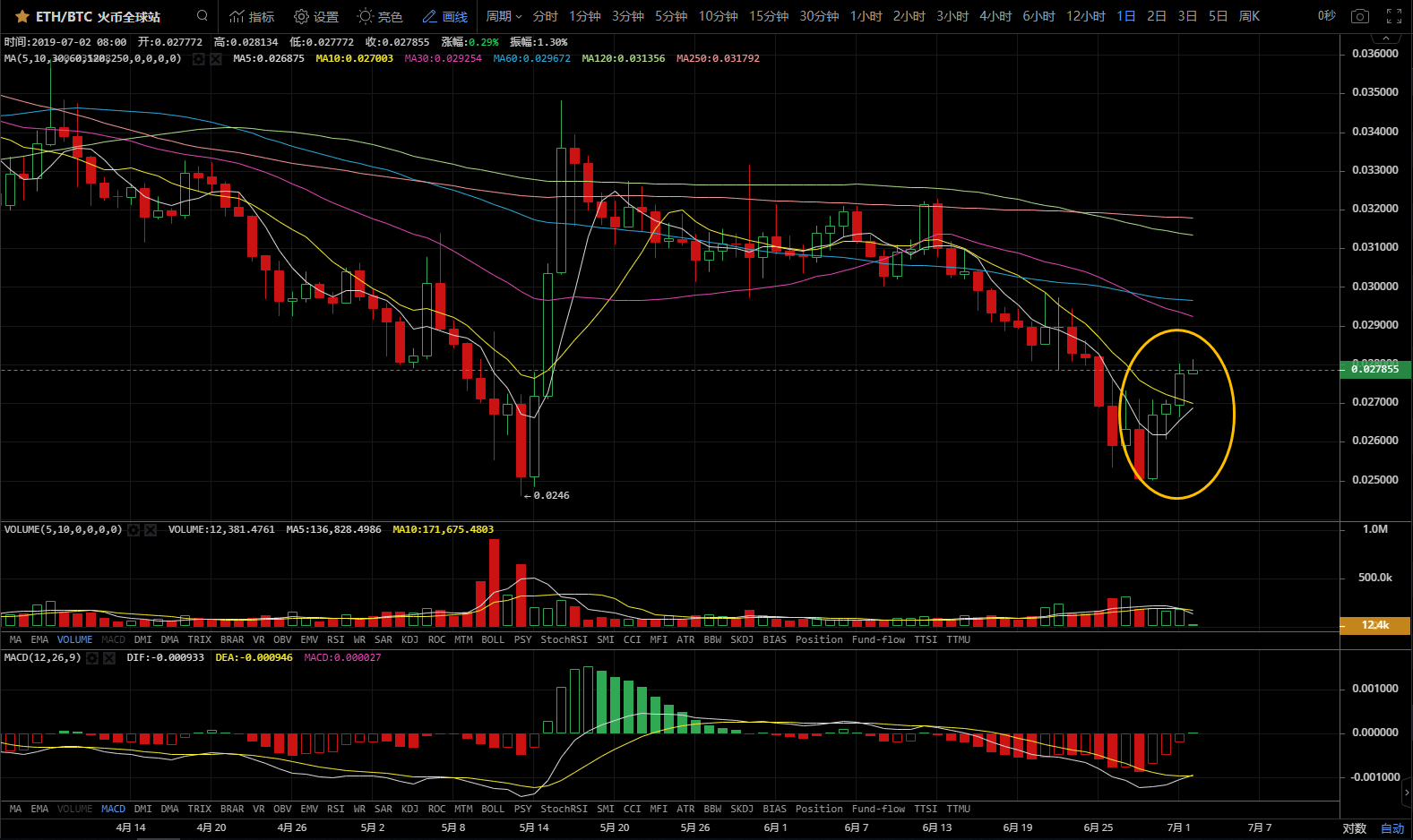This screenshot has width=1413, height=840.
Task: Select the 5分钟 timeframe
Action: click(x=671, y=16)
